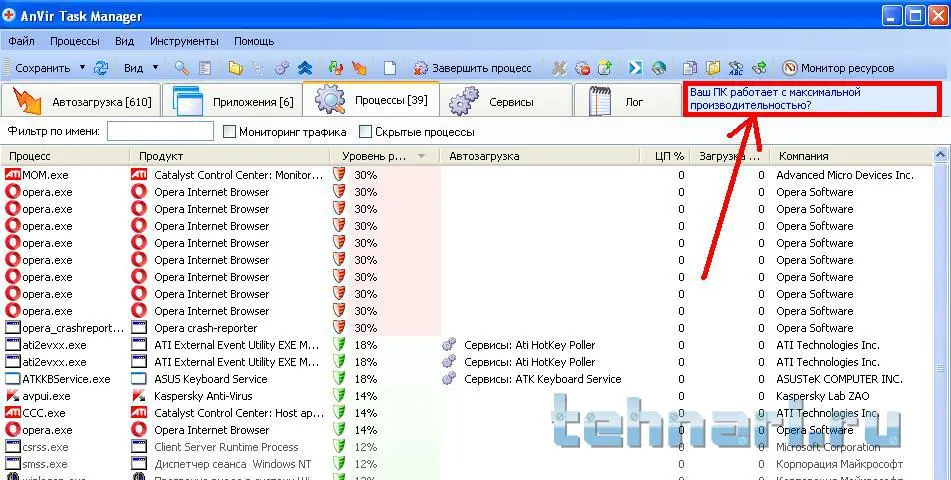This screenshot has width=951, height=480.
Task: Click the box with green arrow icon
Action: click(605, 68)
